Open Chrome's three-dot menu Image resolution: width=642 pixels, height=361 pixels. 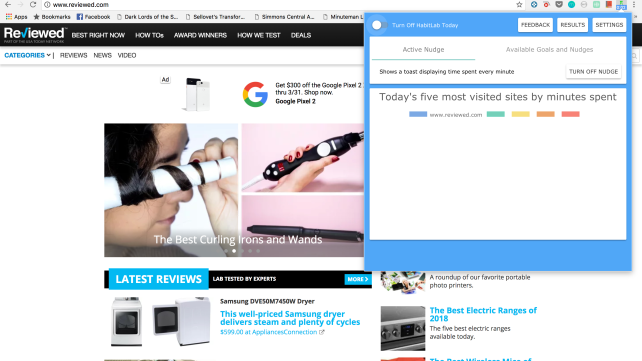[x=634, y=5]
